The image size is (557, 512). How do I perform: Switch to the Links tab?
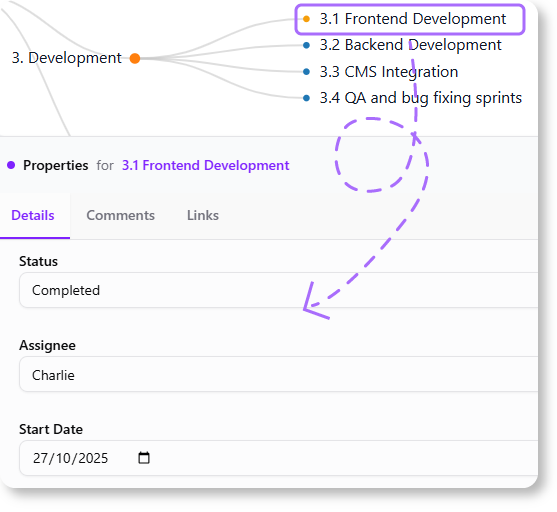[203, 216]
